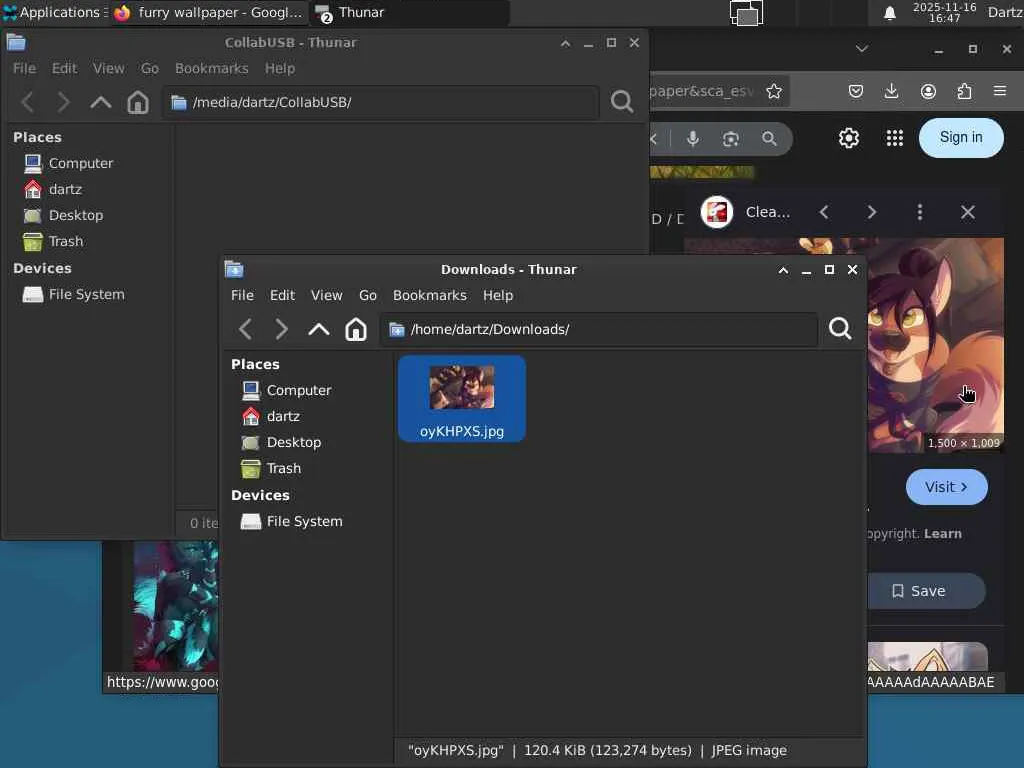Click /home/dartz/Downloads/ path field
The image size is (1024, 768).
[x=599, y=329]
